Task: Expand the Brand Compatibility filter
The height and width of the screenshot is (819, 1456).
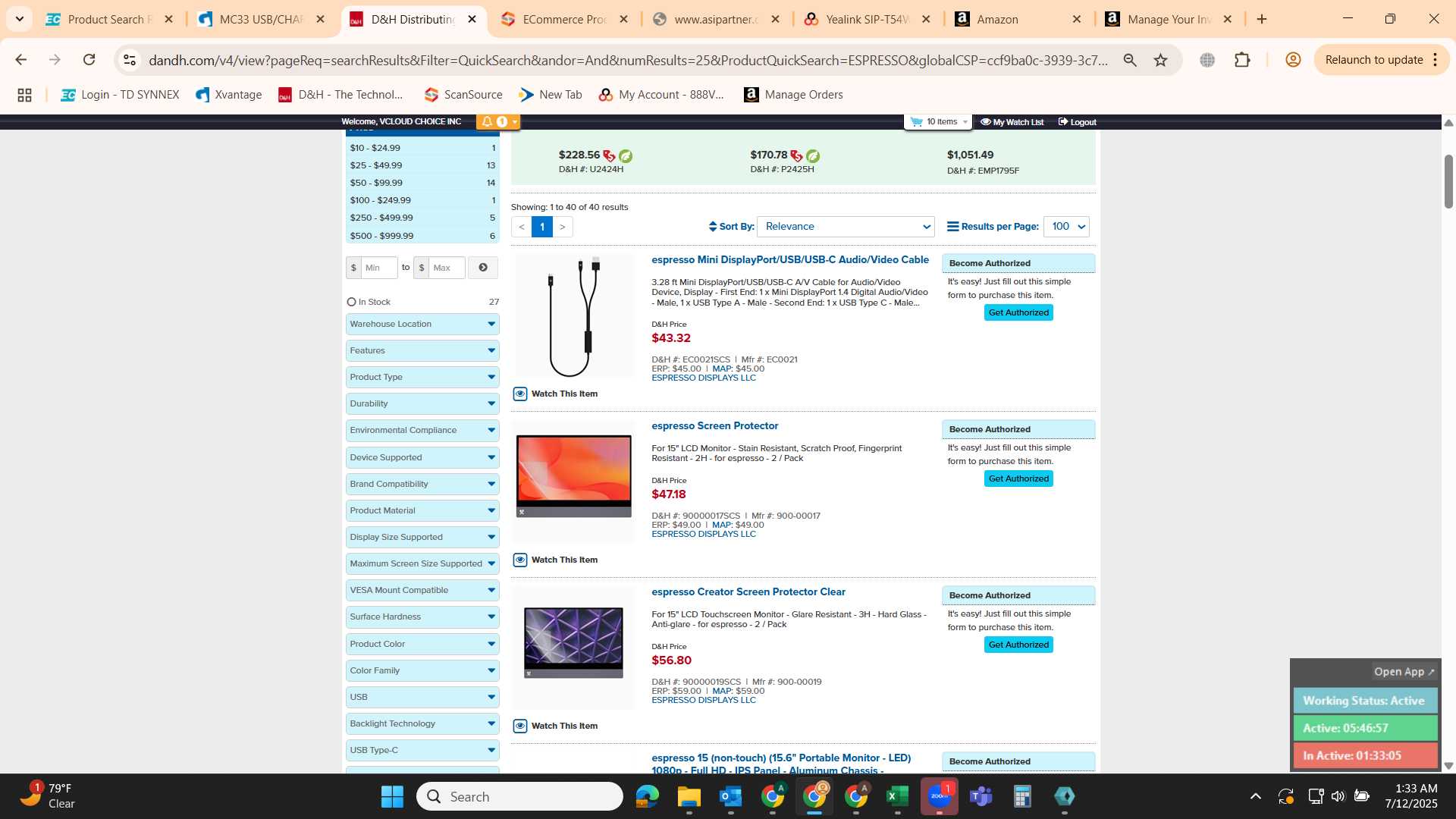Action: click(422, 484)
